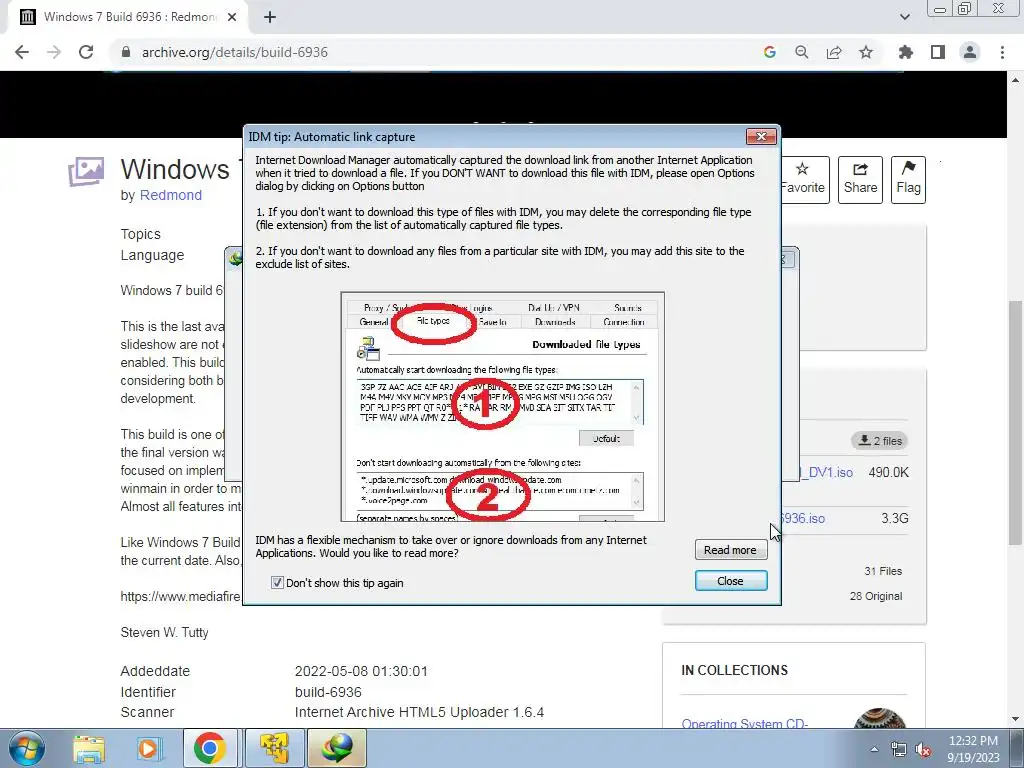The image size is (1024, 768).
Task: Close the IDM tip window with X
Action: pos(761,136)
